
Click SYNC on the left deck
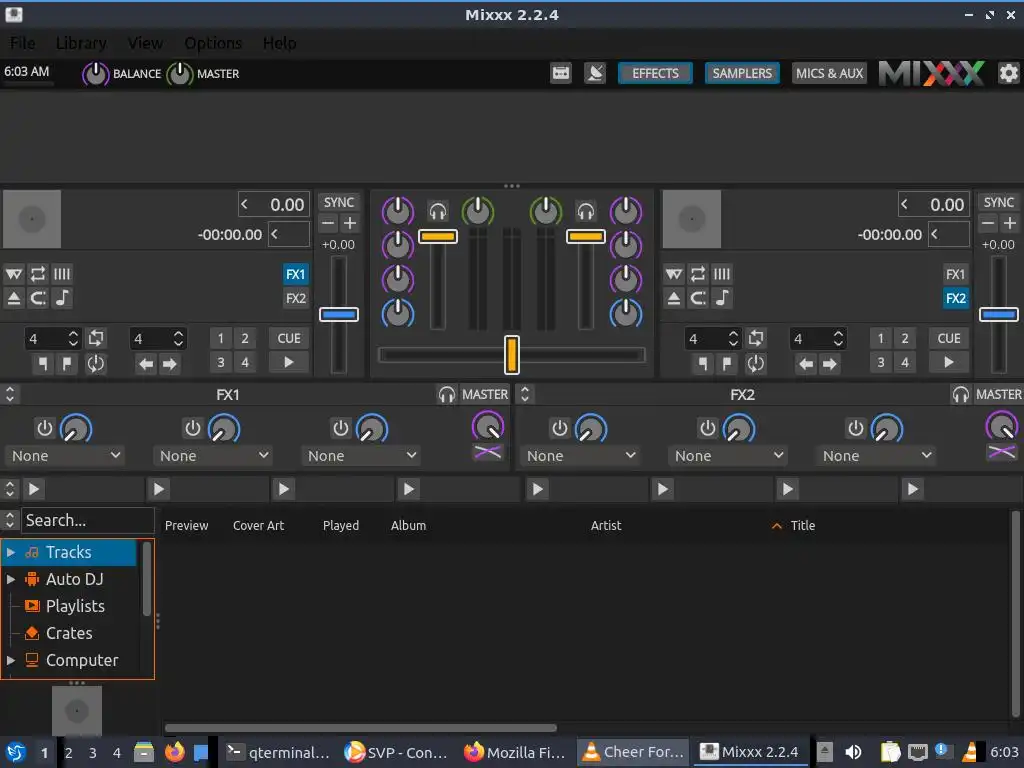339,202
